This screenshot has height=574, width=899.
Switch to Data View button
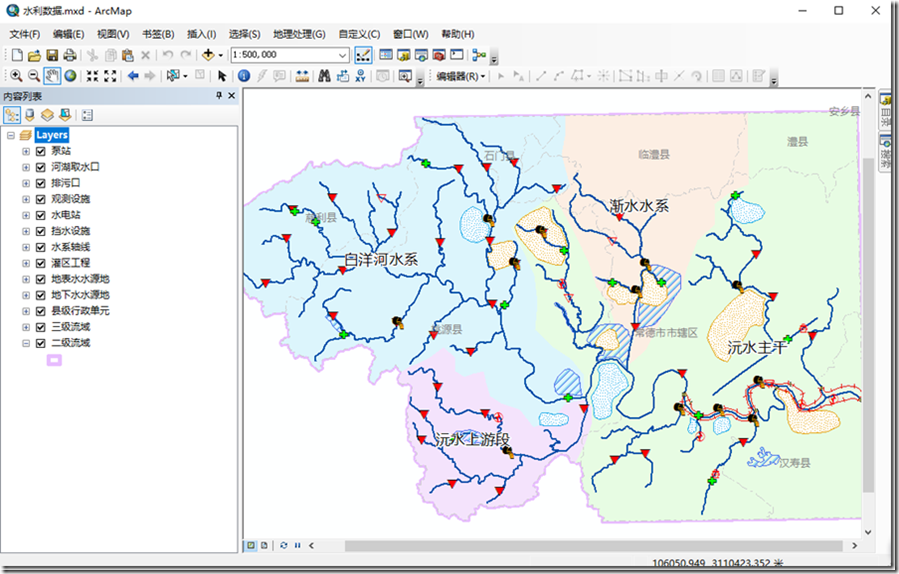click(x=251, y=545)
